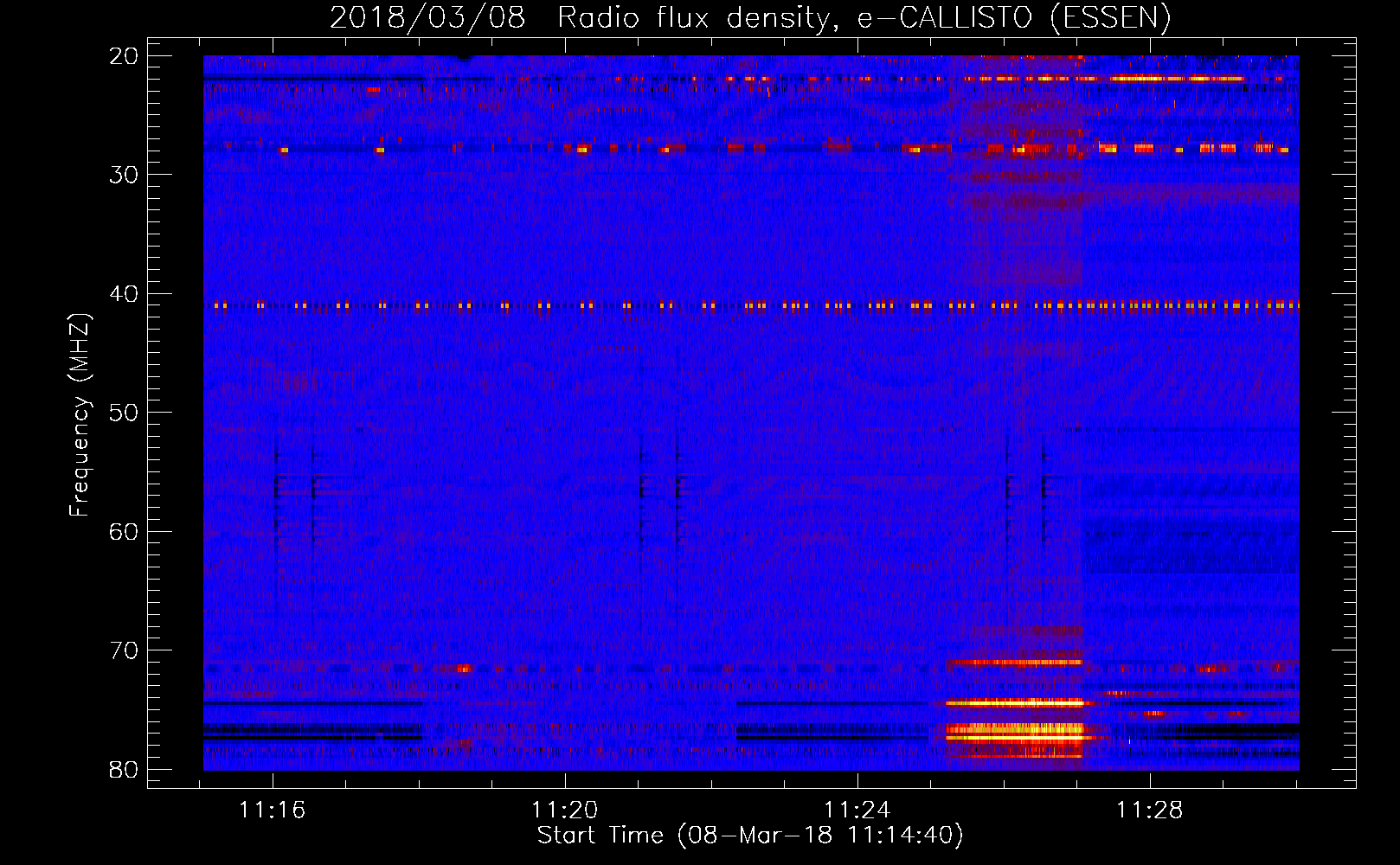Click the plot title "2018/03/08 Radio flux density, e-CALLISTO (ESSEN)"
Viewport: 1400px width, 865px height.
pos(750,17)
